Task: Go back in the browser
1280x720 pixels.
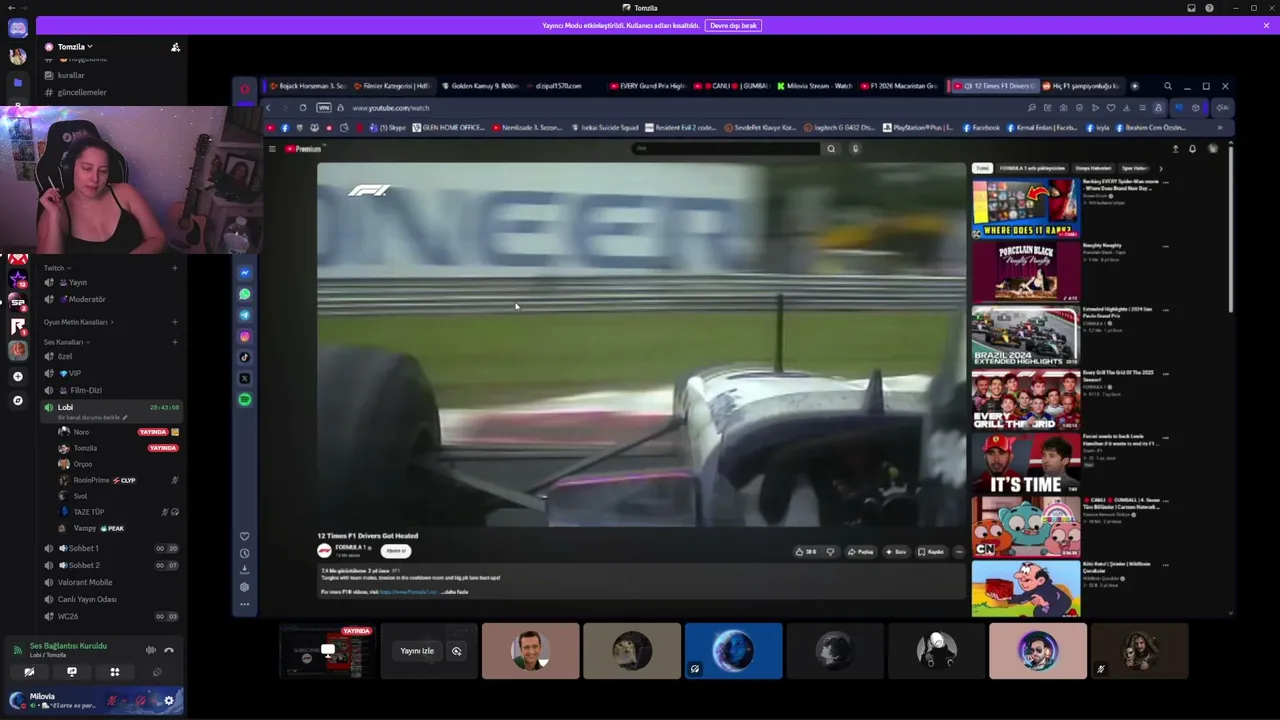Action: click(x=267, y=108)
